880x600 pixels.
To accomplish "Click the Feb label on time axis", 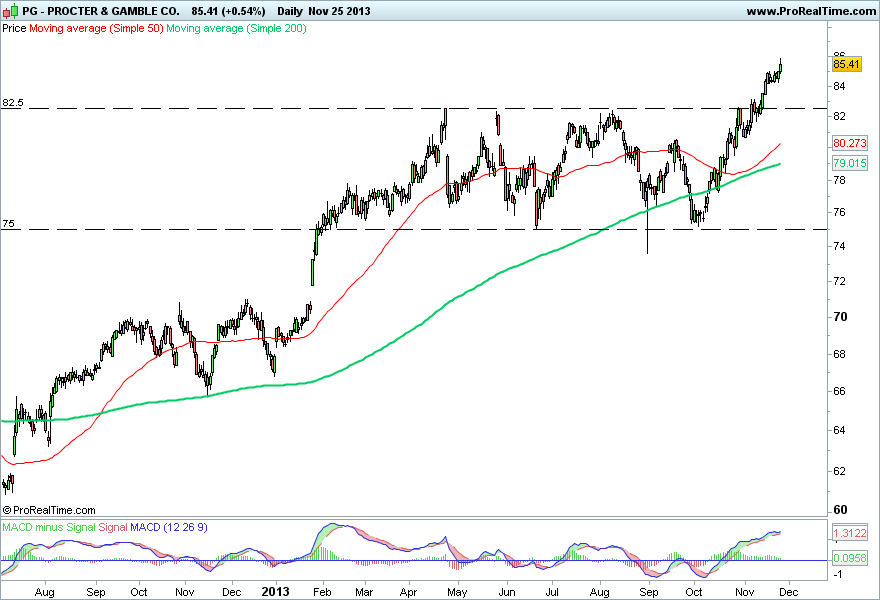I will tap(322, 592).
